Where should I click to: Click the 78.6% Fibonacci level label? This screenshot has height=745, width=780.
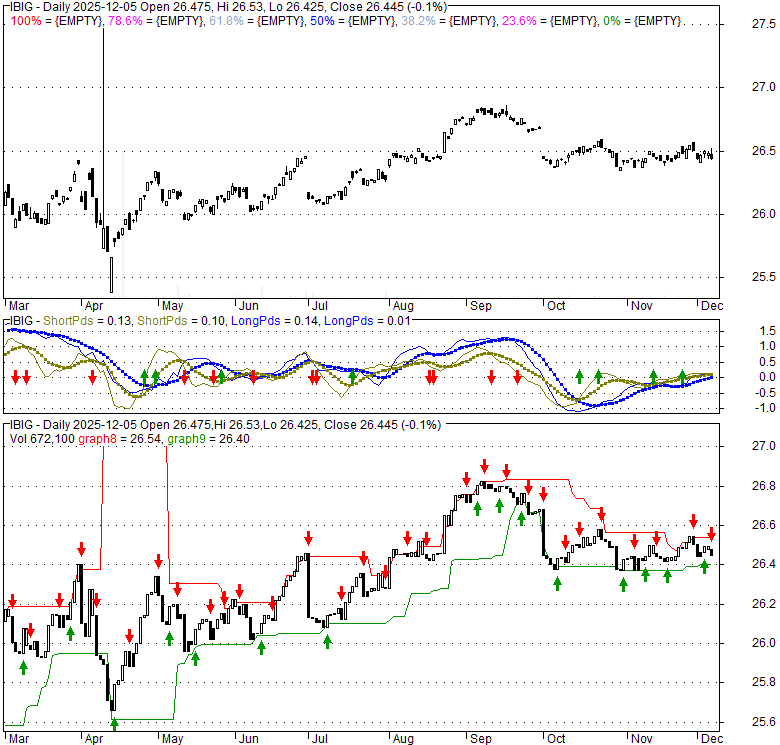pyautogui.click(x=128, y=21)
